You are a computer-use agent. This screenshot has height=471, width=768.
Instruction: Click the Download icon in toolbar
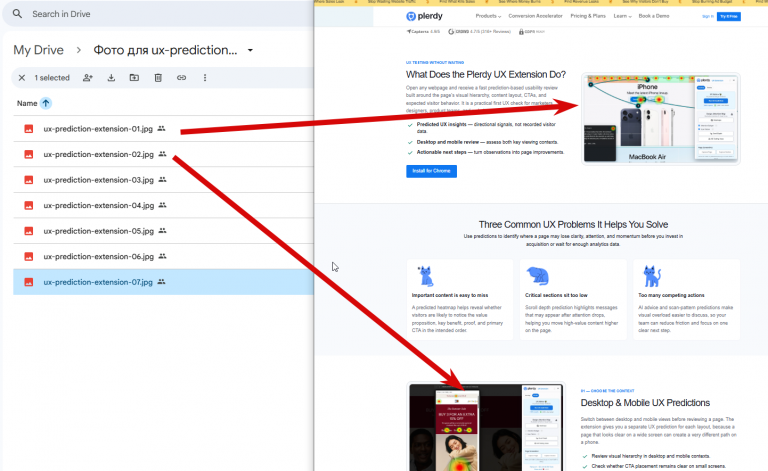(111, 78)
